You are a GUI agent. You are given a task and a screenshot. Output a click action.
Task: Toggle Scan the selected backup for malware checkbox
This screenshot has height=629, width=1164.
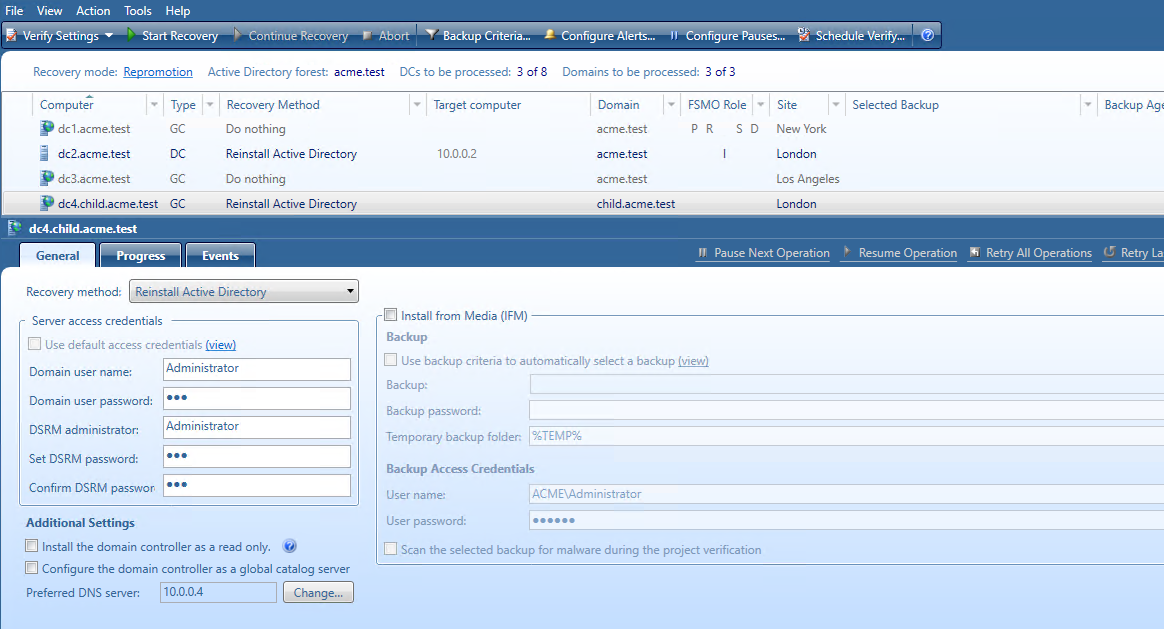point(390,549)
